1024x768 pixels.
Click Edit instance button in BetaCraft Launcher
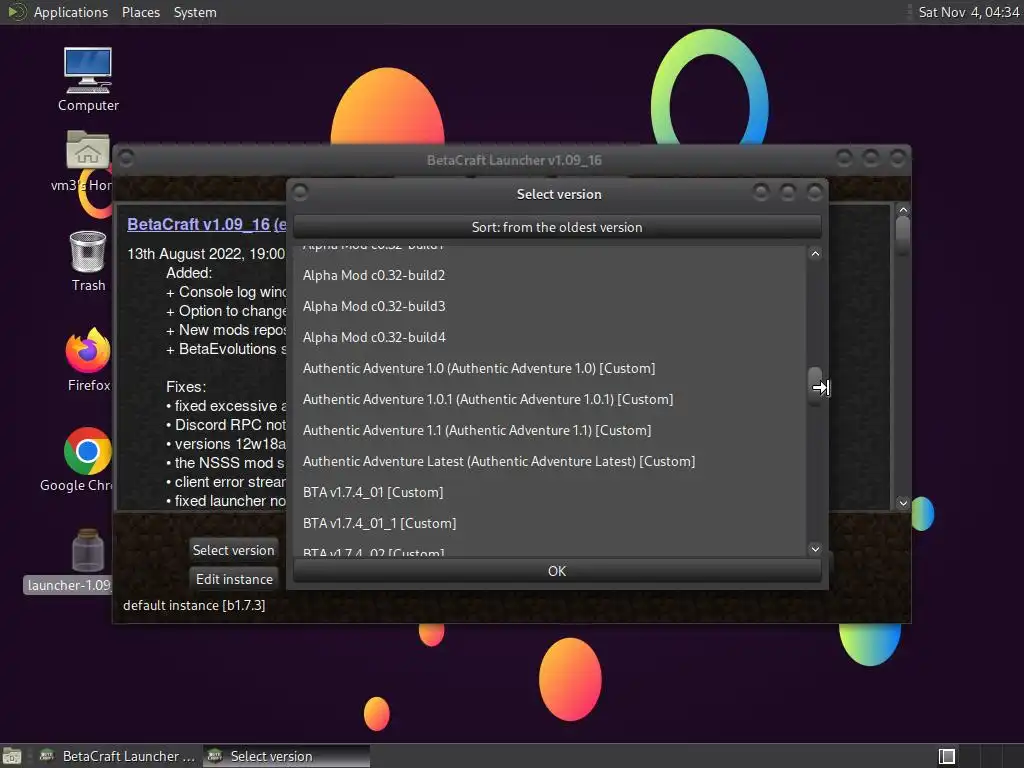(x=234, y=579)
